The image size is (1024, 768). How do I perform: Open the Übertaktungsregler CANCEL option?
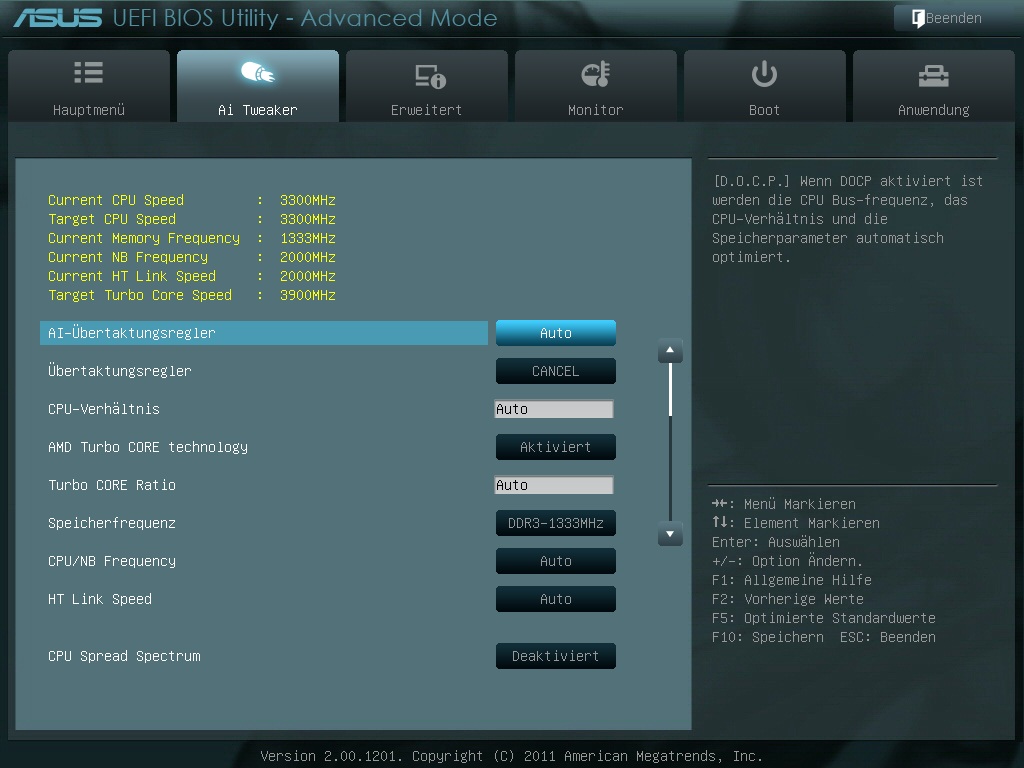[x=556, y=371]
